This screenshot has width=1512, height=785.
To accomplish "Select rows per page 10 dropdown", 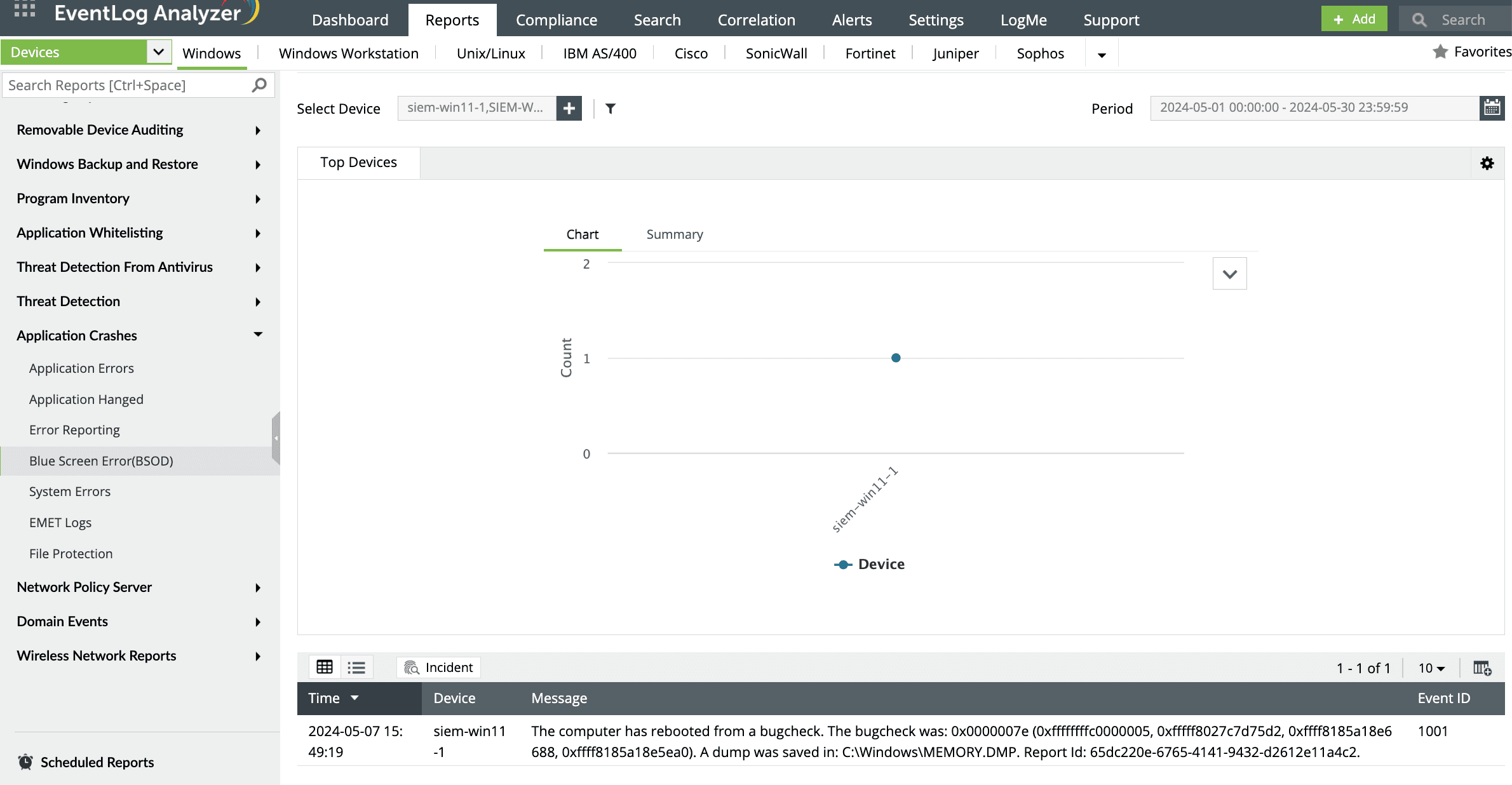I will tap(1432, 666).
